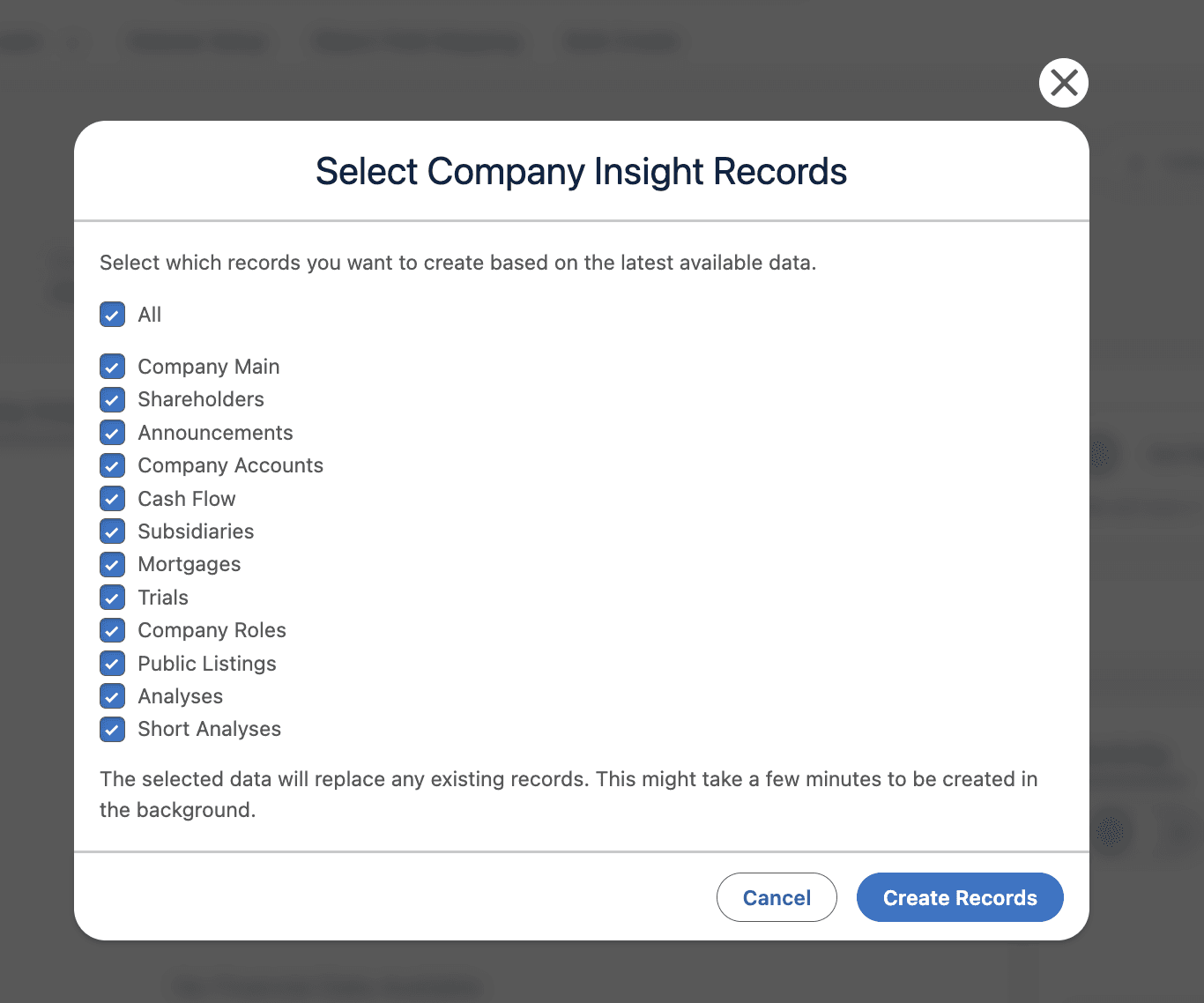Click the Create Records button
This screenshot has width=1204, height=1003.
pos(960,897)
